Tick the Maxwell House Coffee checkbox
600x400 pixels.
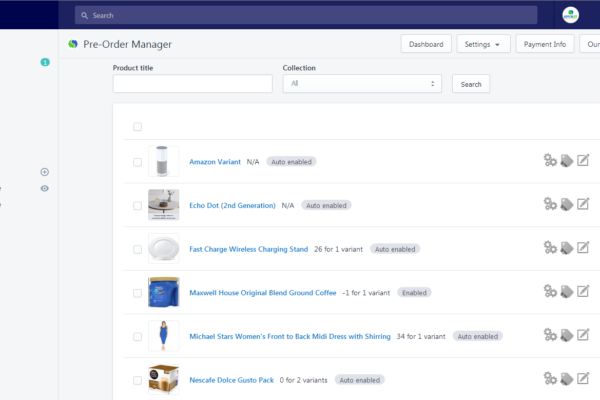(137, 293)
